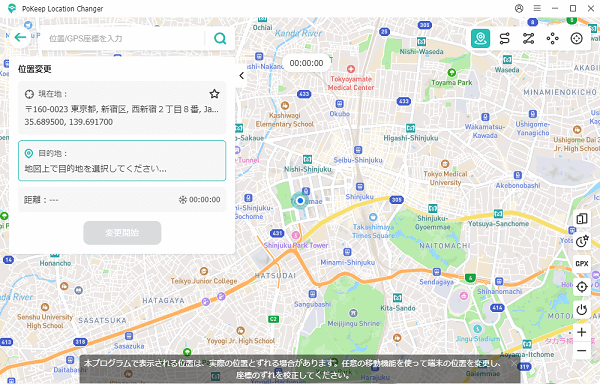Click Kashiwagi Elementary School label
Image resolution: width=600 pixels, height=384 pixels.
pyautogui.click(x=285, y=120)
